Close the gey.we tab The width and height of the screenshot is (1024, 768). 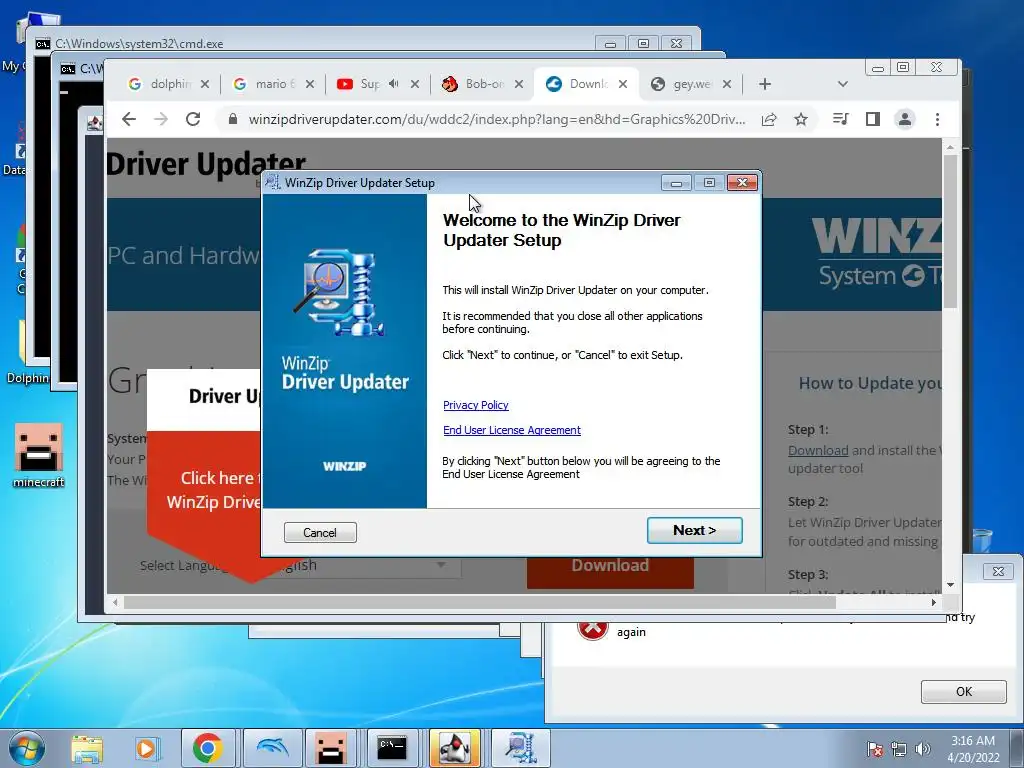coord(727,84)
